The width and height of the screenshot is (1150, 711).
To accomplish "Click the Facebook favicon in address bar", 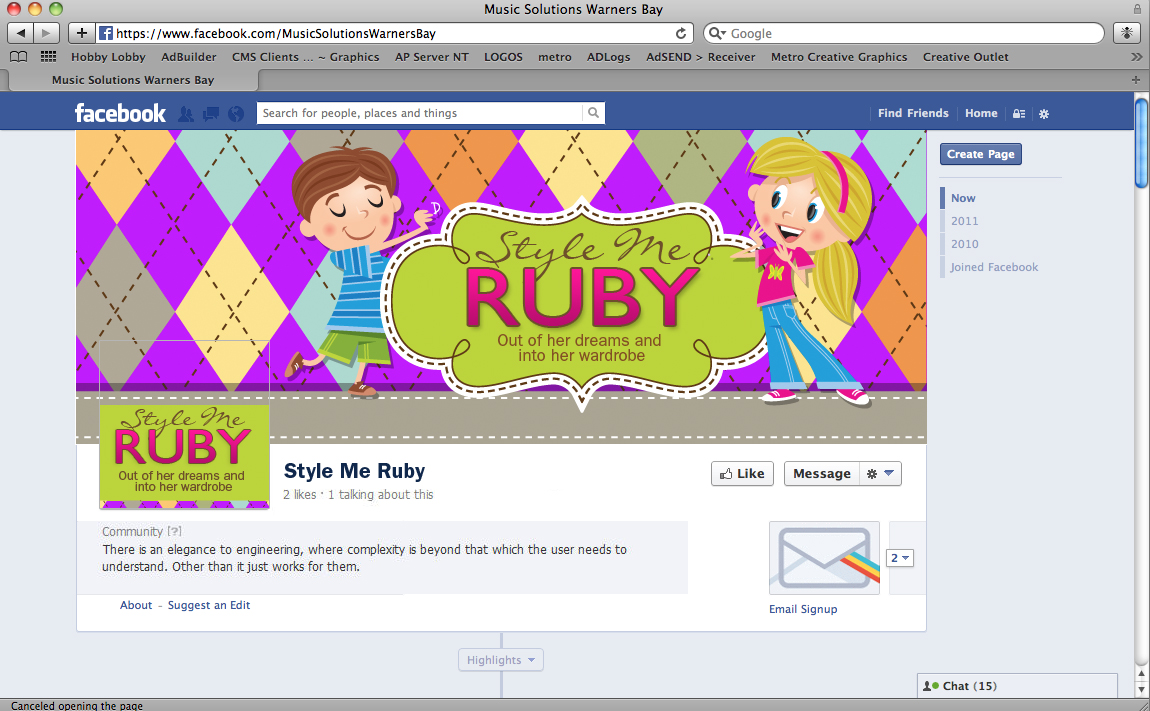I will 106,33.
